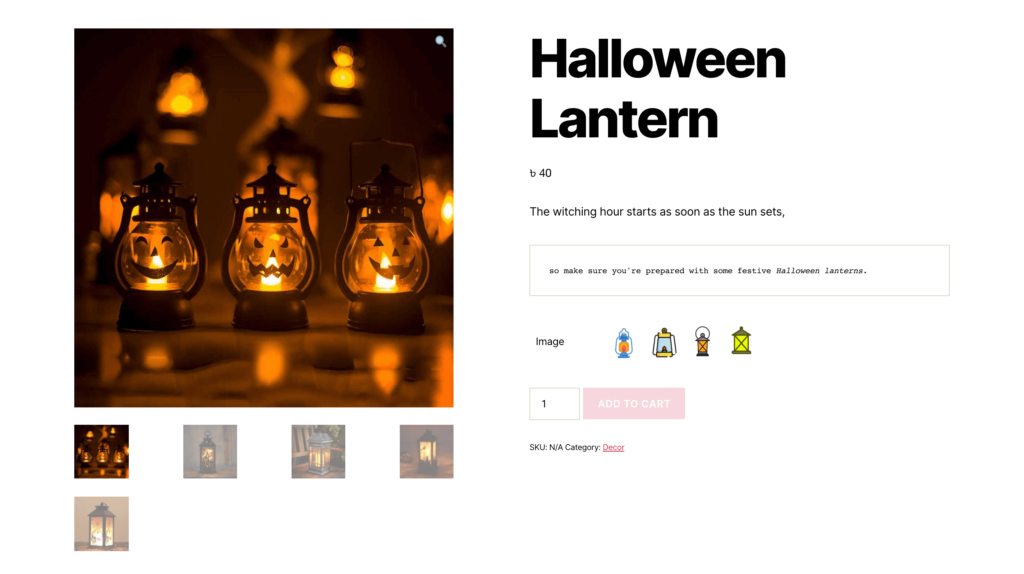Open the beige background lantern thumbnail
The height and width of the screenshot is (574, 1024).
[x=101, y=524]
